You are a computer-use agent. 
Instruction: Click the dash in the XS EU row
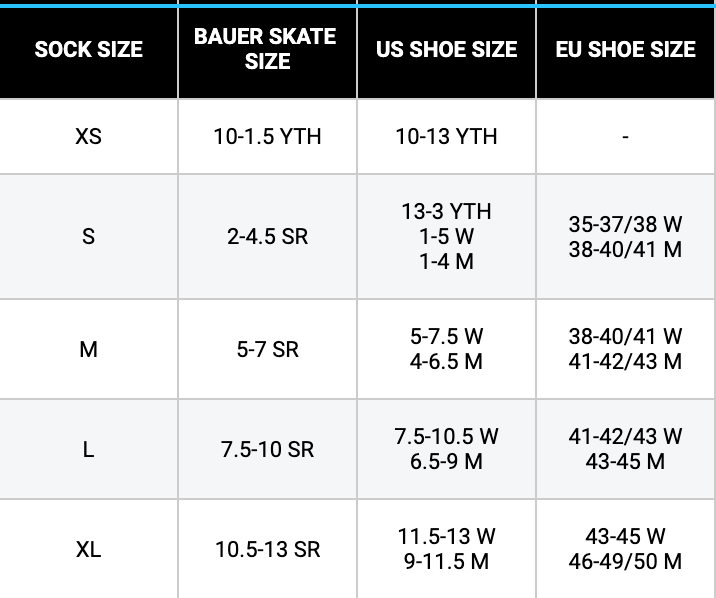(x=626, y=136)
